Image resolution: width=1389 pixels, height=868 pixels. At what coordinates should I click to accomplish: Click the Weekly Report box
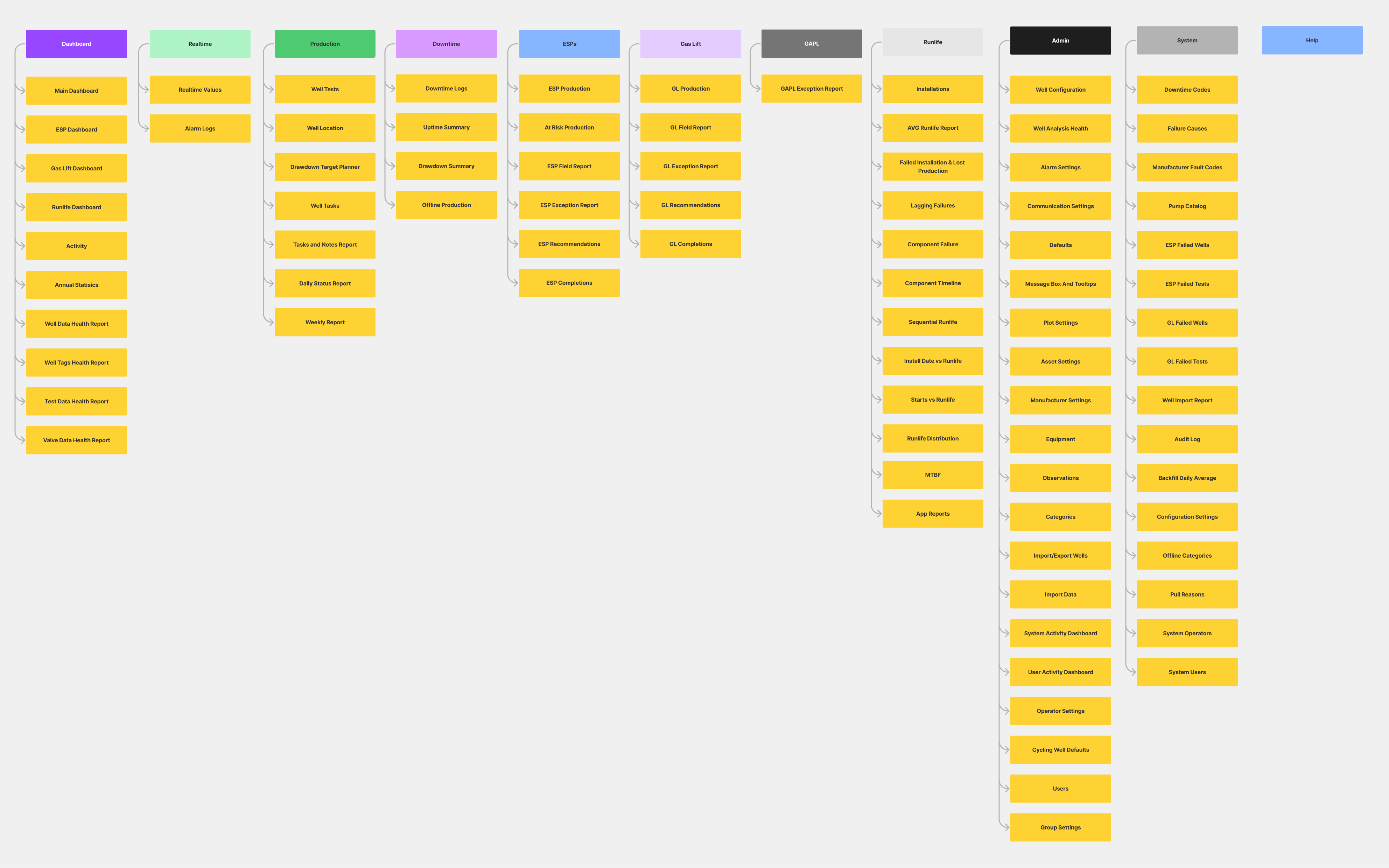324,322
